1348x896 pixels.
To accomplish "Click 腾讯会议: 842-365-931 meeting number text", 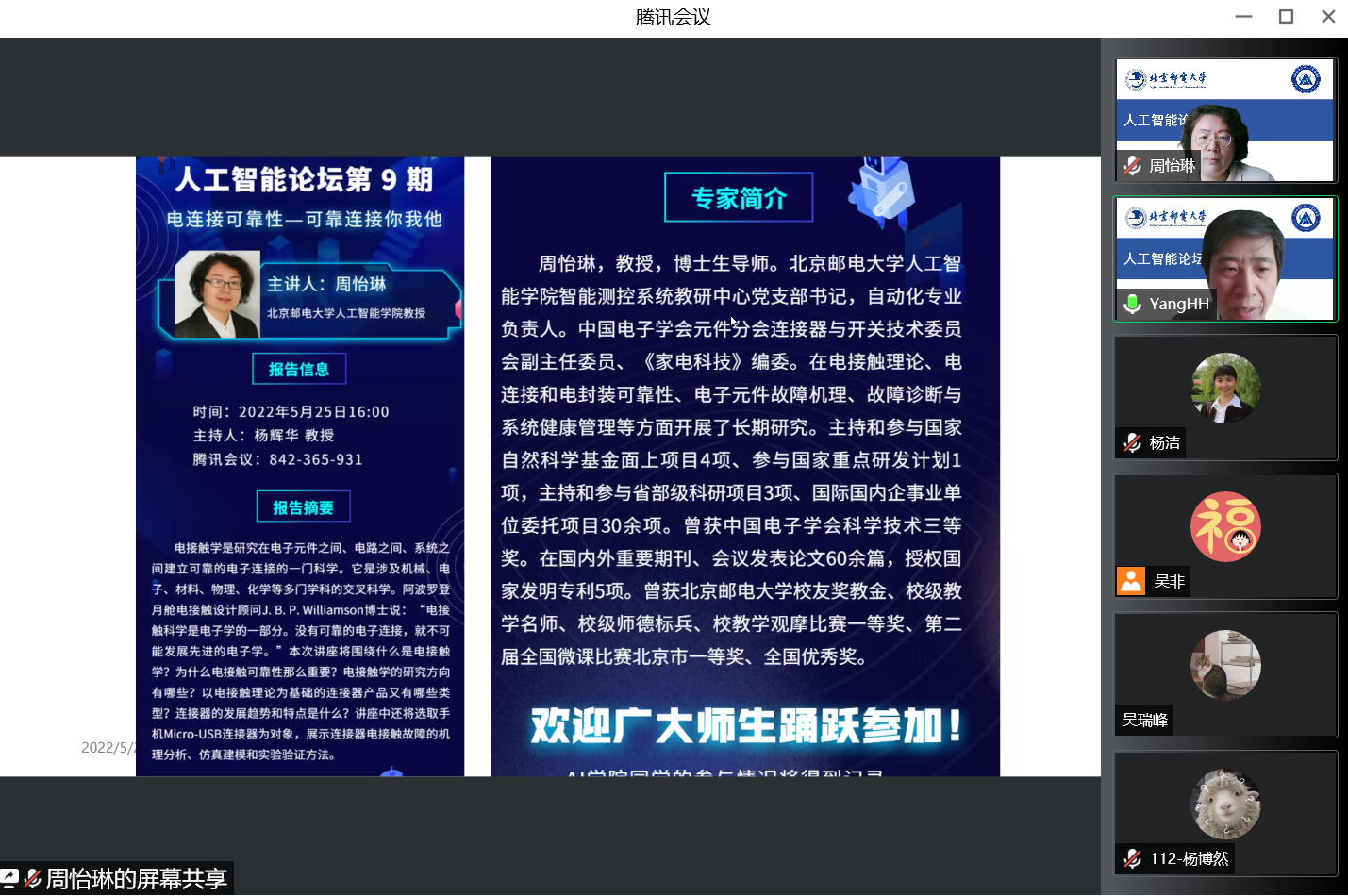I will pyautogui.click(x=277, y=459).
